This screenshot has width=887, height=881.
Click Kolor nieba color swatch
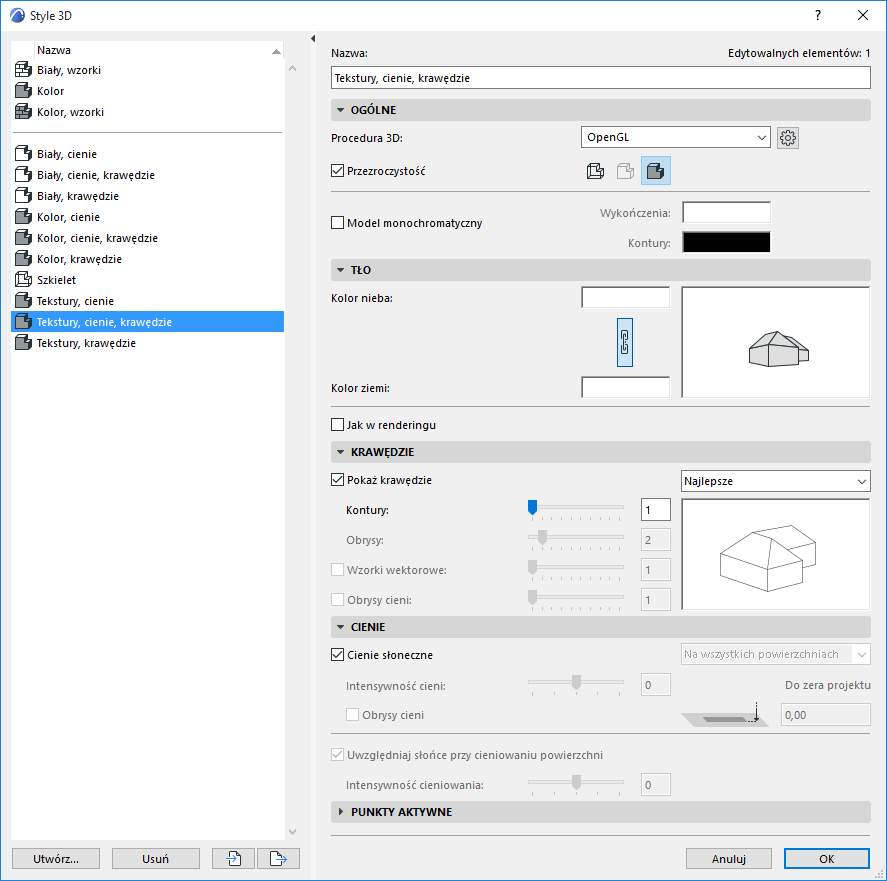[626, 298]
